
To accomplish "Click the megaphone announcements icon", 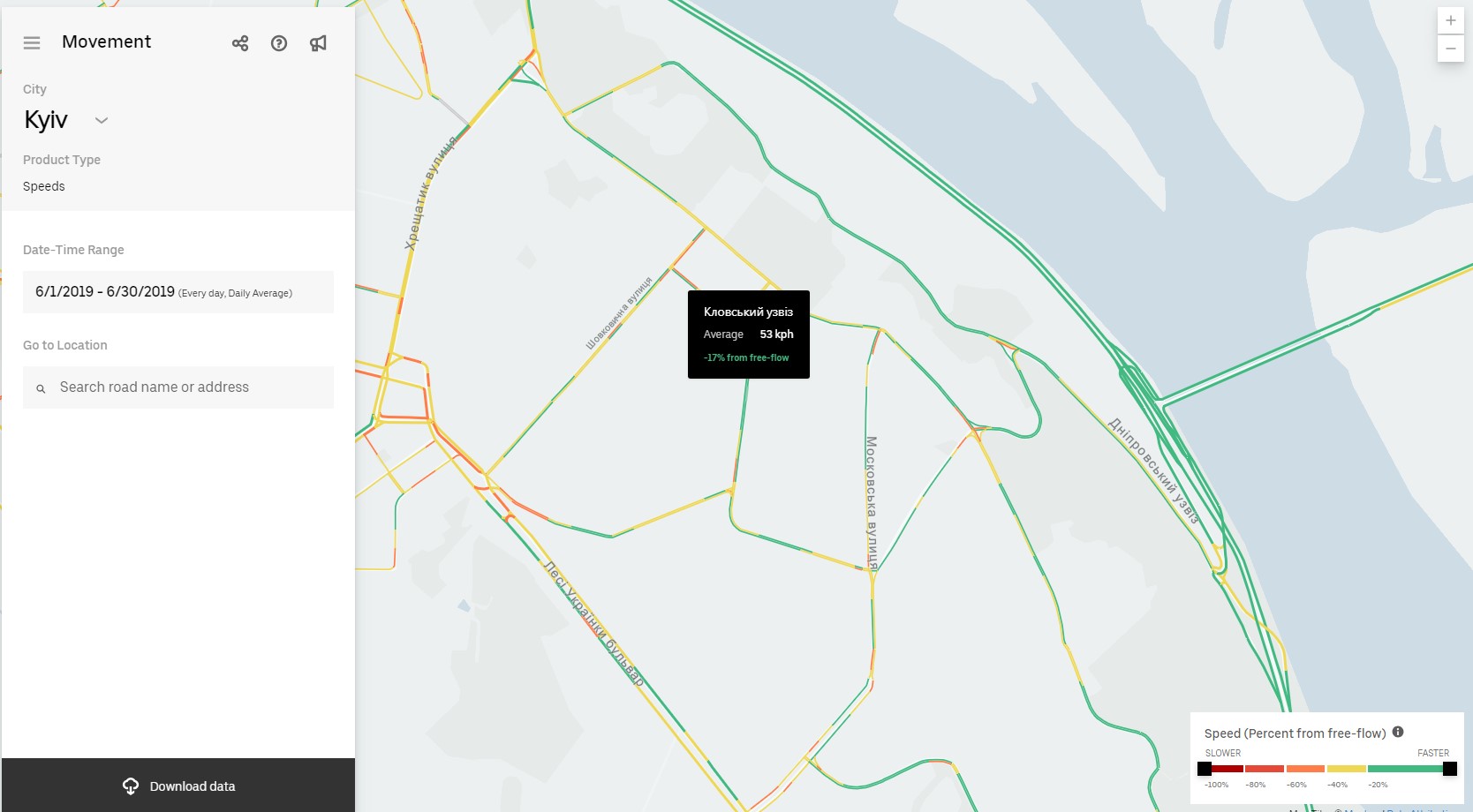I will (318, 43).
